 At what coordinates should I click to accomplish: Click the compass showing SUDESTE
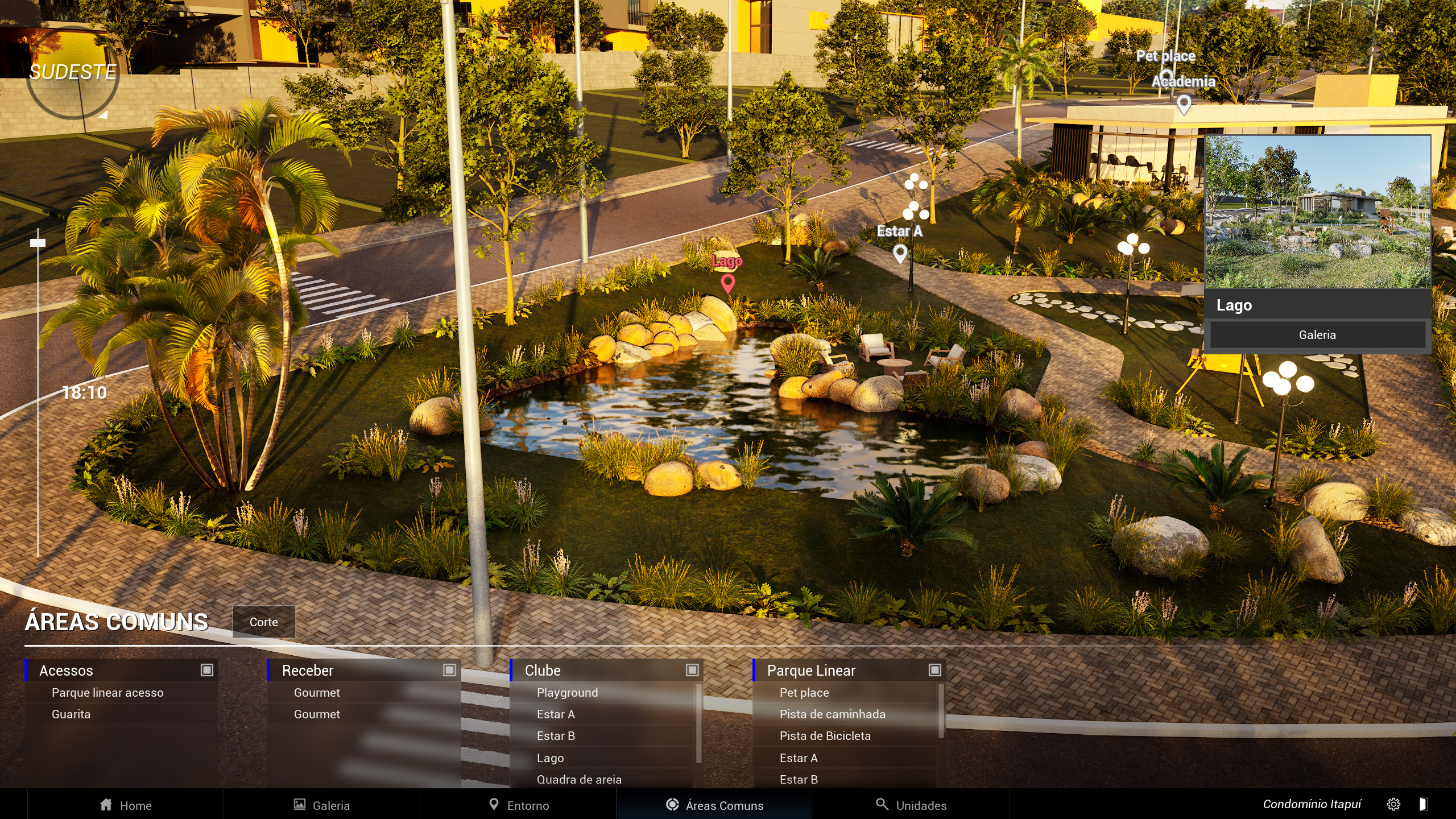[73, 74]
